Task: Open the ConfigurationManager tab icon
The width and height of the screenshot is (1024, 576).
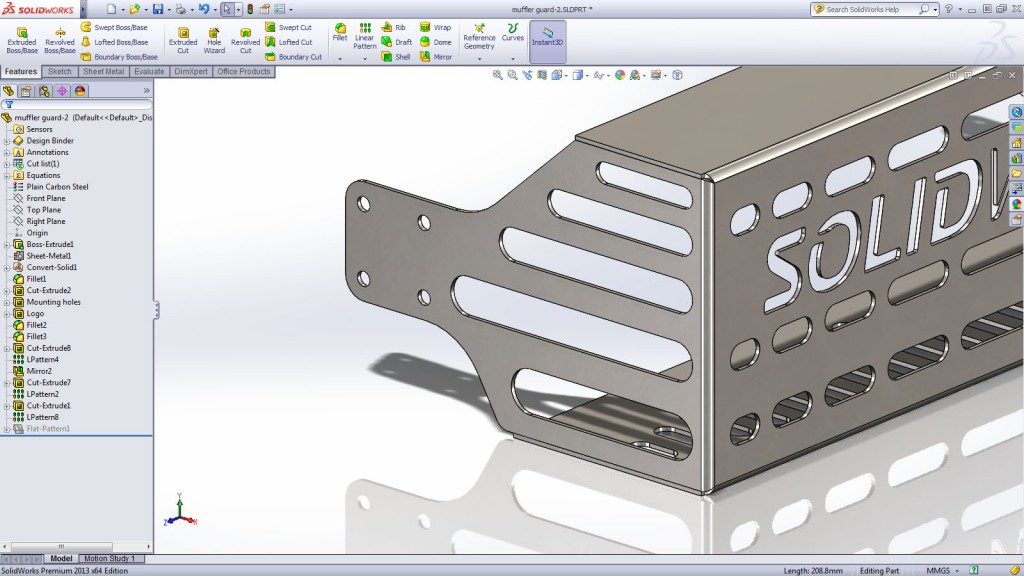Action: pyautogui.click(x=44, y=91)
